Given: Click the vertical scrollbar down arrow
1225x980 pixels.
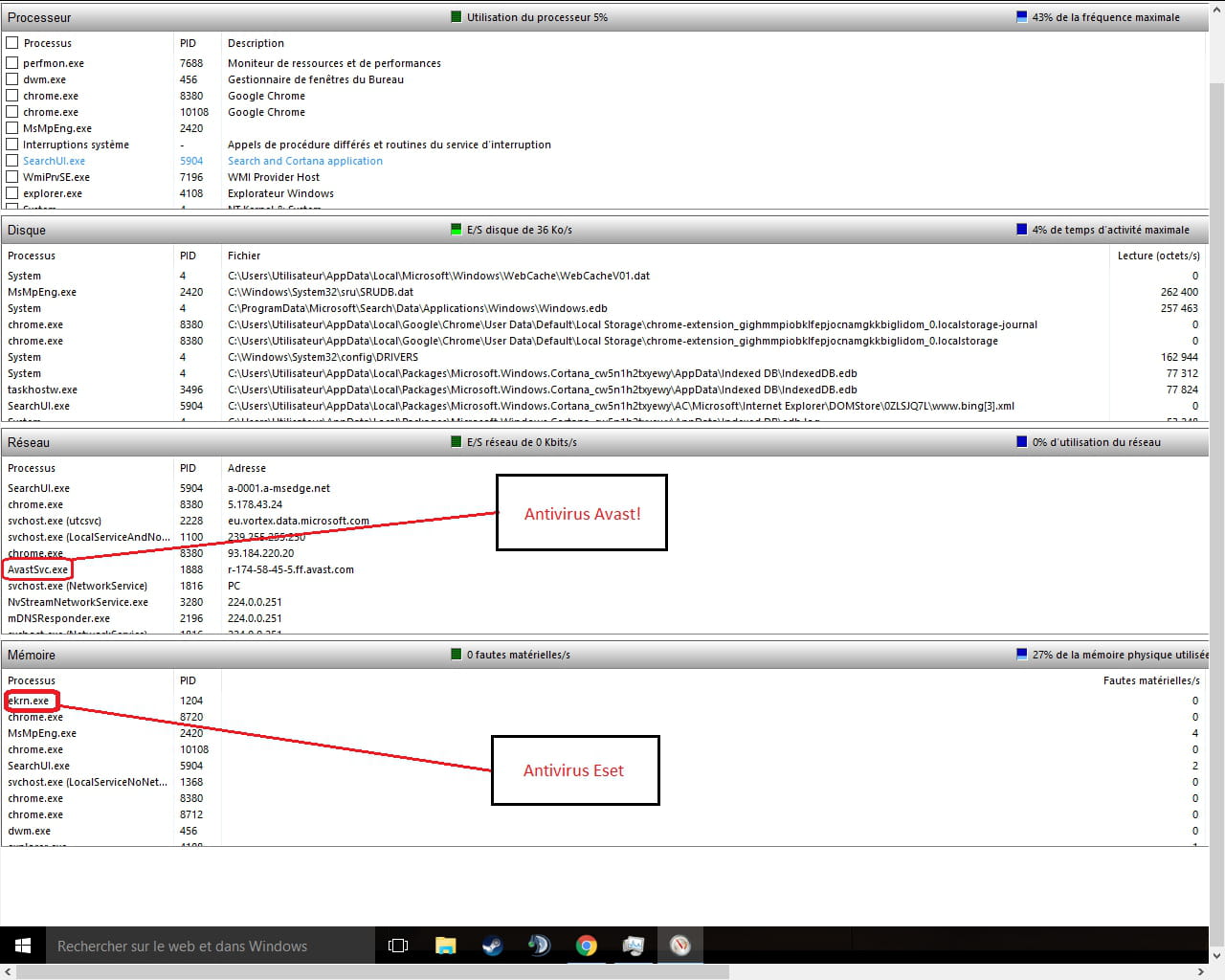Looking at the screenshot, I should click(1217, 955).
